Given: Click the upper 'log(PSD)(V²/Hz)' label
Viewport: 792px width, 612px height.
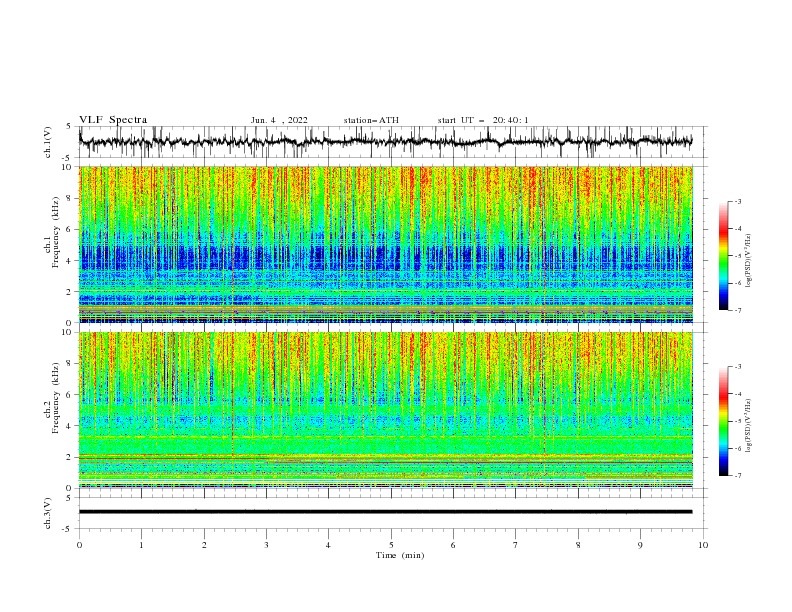Looking at the screenshot, I should pos(749,261).
